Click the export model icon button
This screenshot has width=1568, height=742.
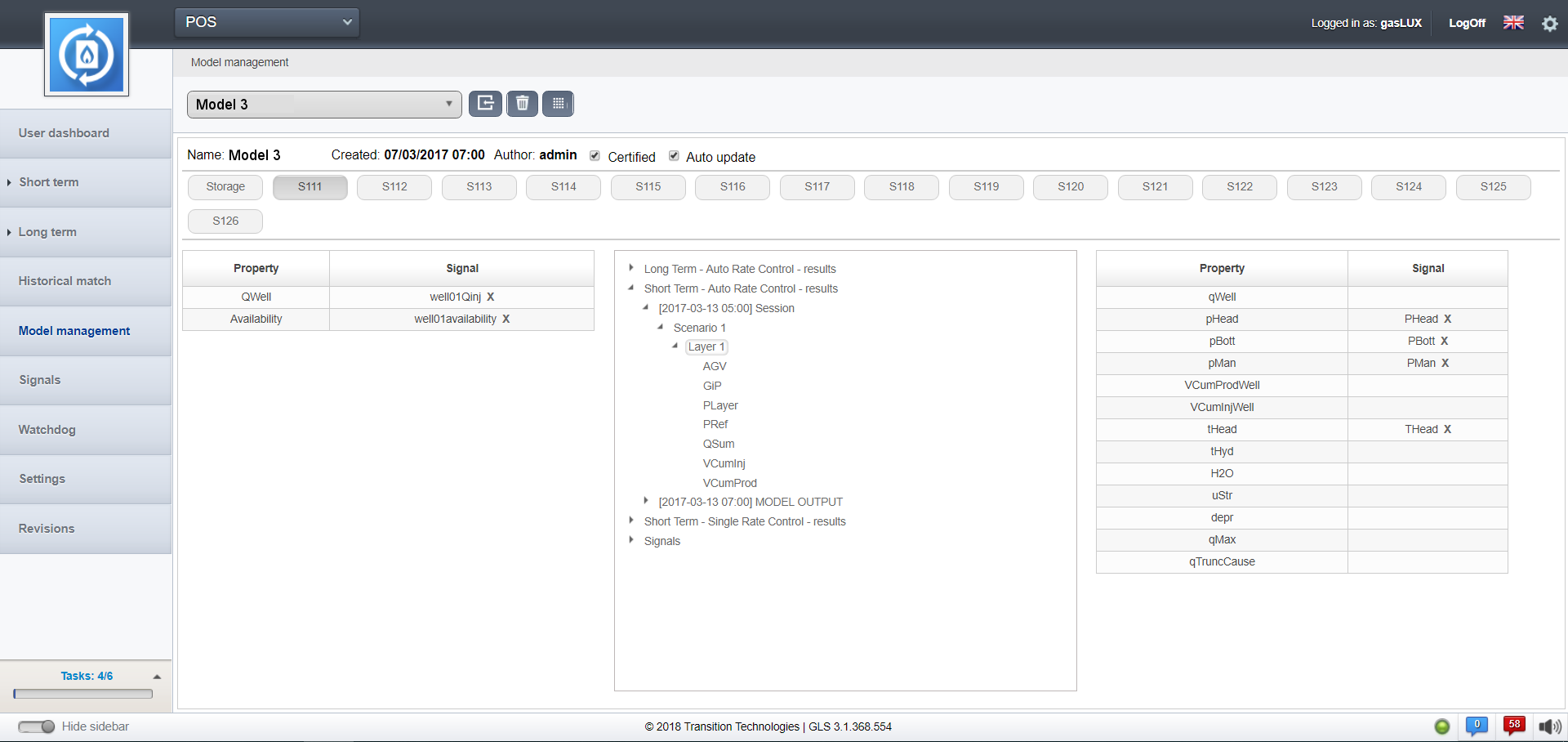[485, 104]
